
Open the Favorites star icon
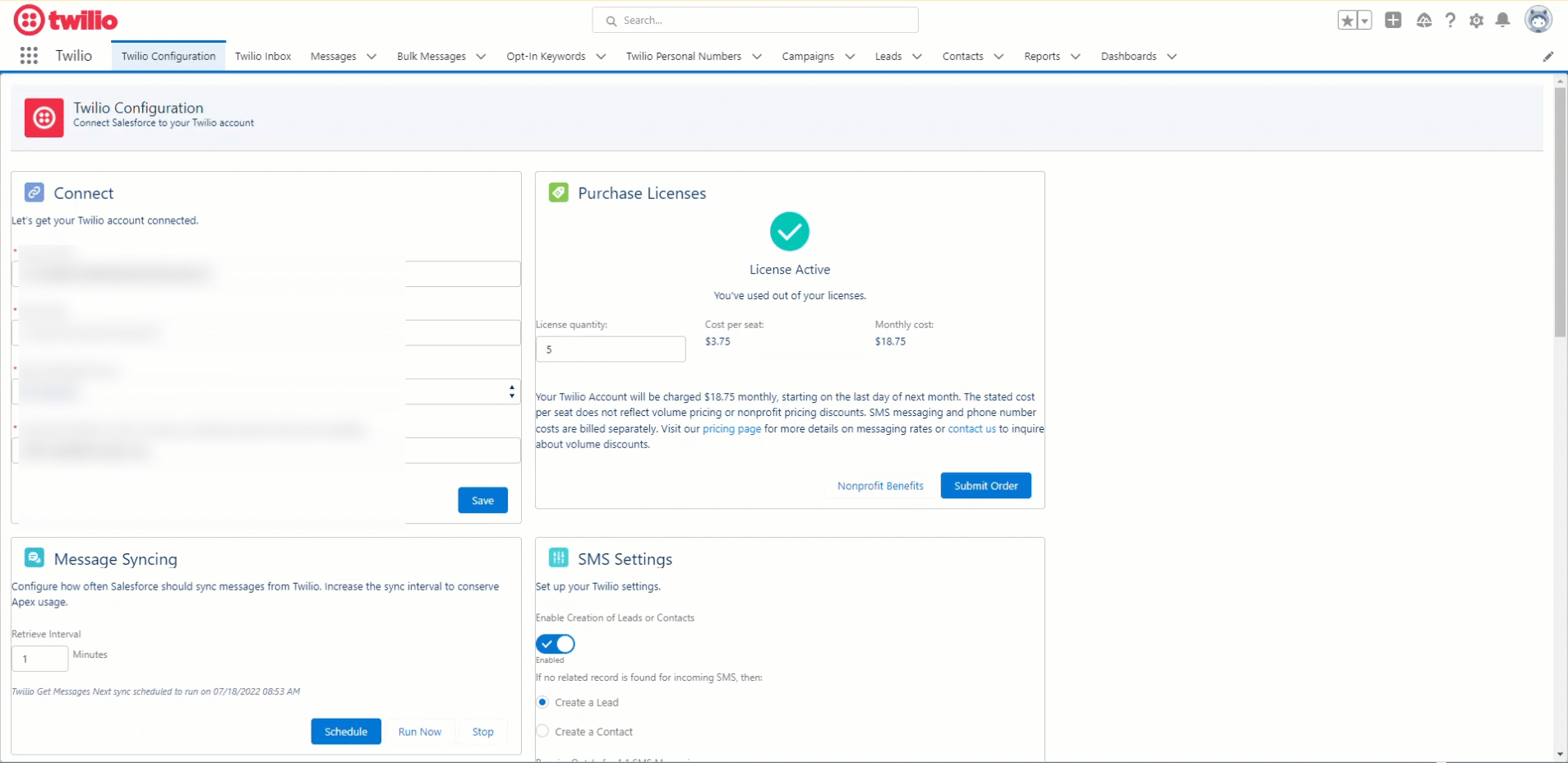(1347, 21)
